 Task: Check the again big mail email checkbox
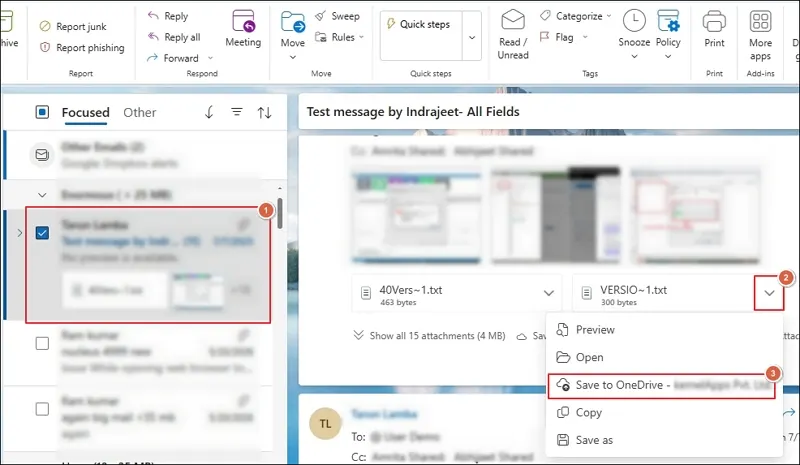[42, 409]
